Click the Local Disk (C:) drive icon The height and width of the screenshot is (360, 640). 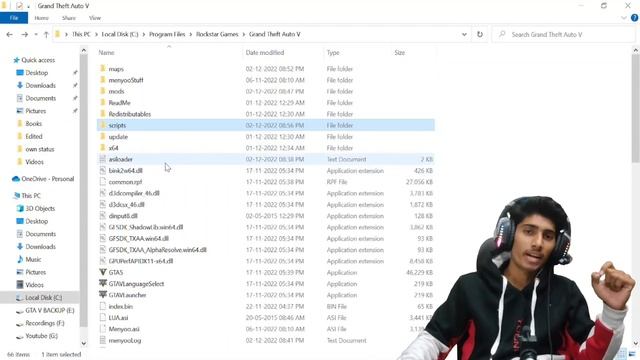point(19,298)
